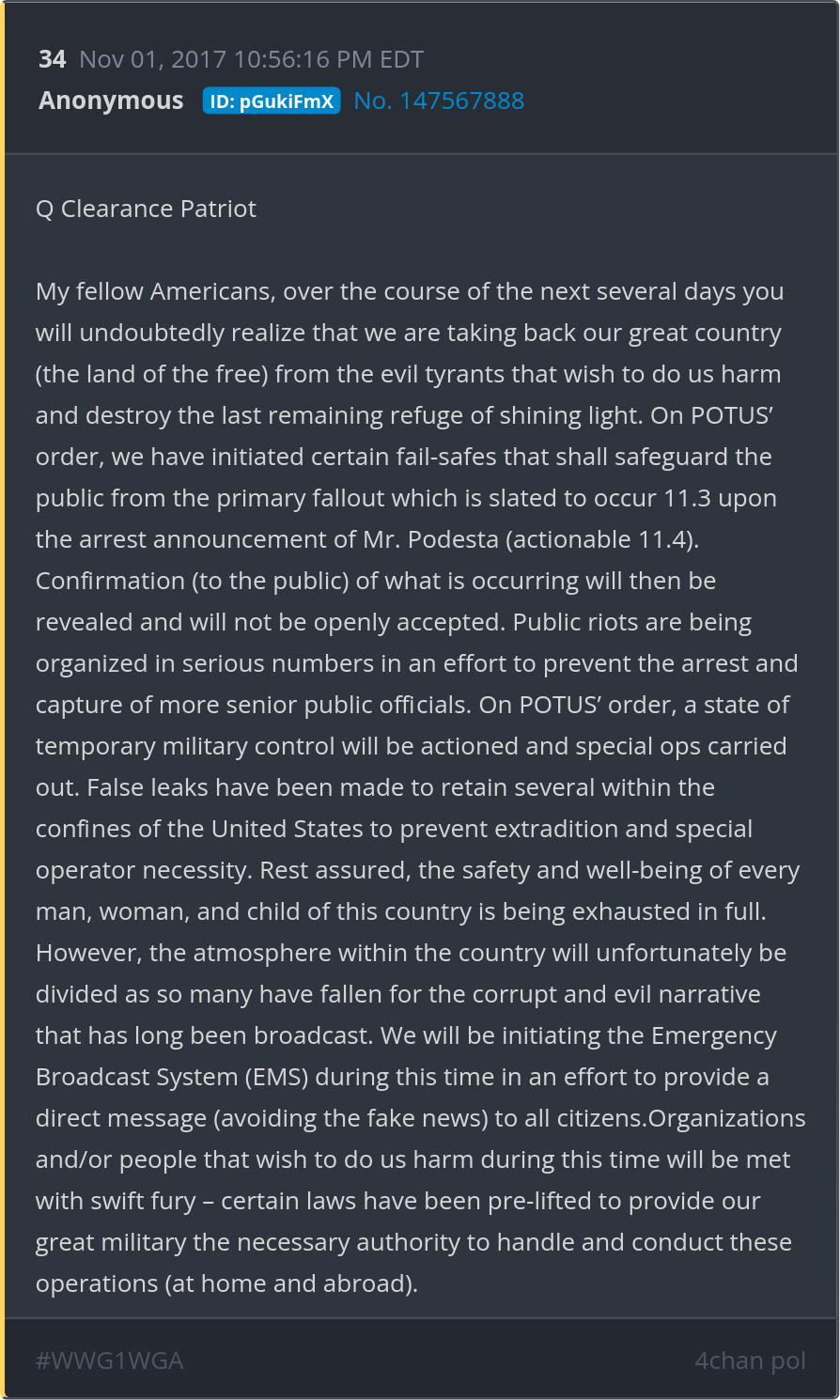Click the ID: pGukiFmX badge
The image size is (840, 1400).
272,101
